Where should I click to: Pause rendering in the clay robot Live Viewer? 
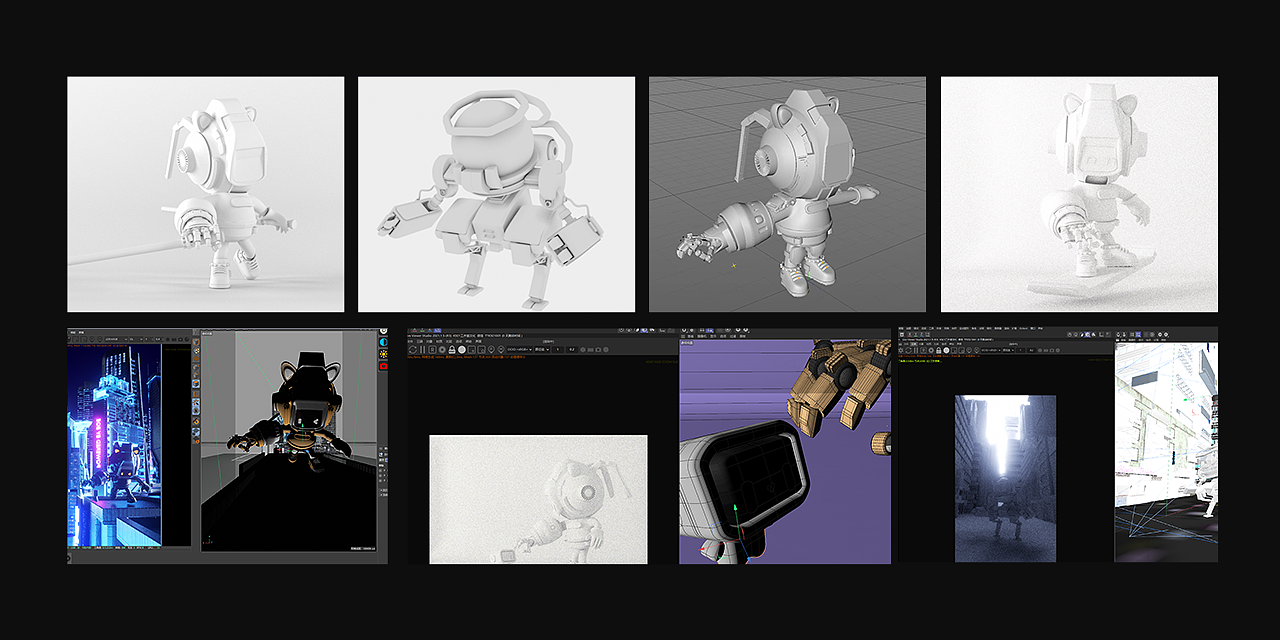(422, 350)
